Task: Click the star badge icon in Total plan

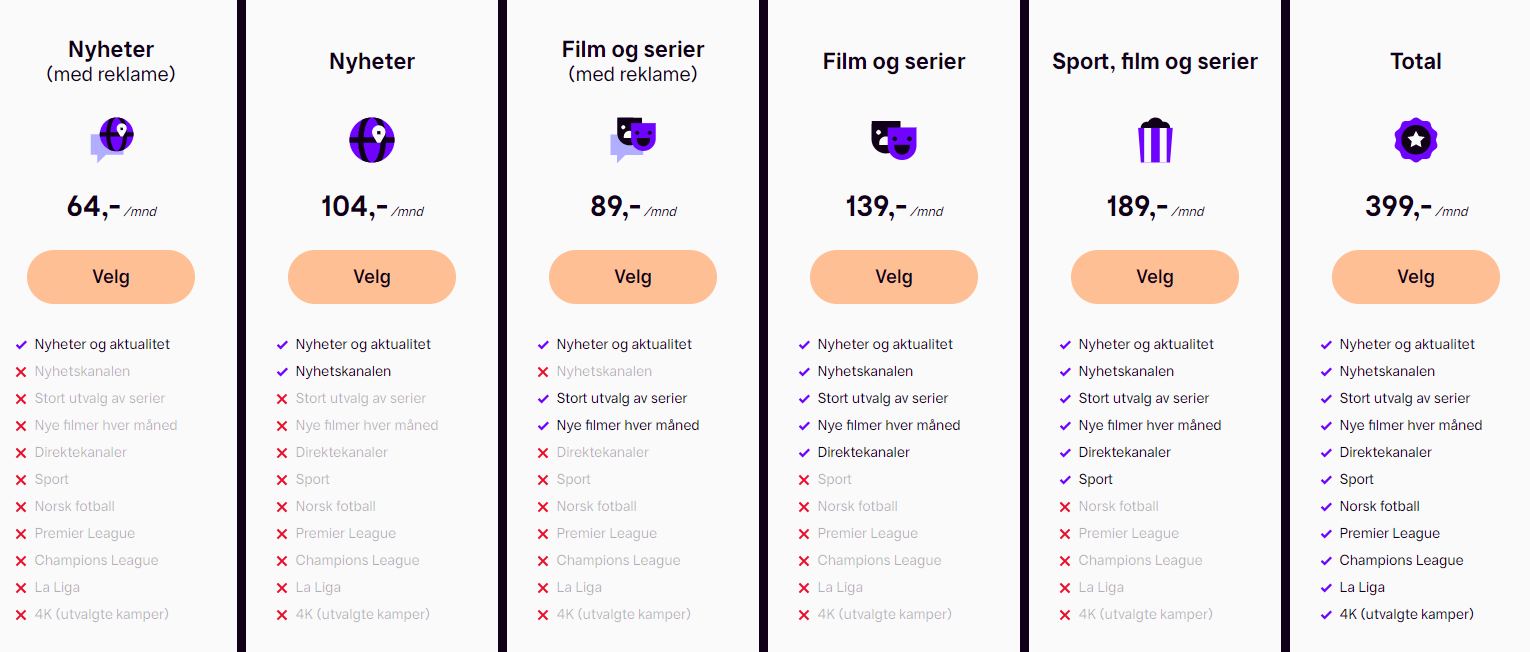Action: 1416,140
